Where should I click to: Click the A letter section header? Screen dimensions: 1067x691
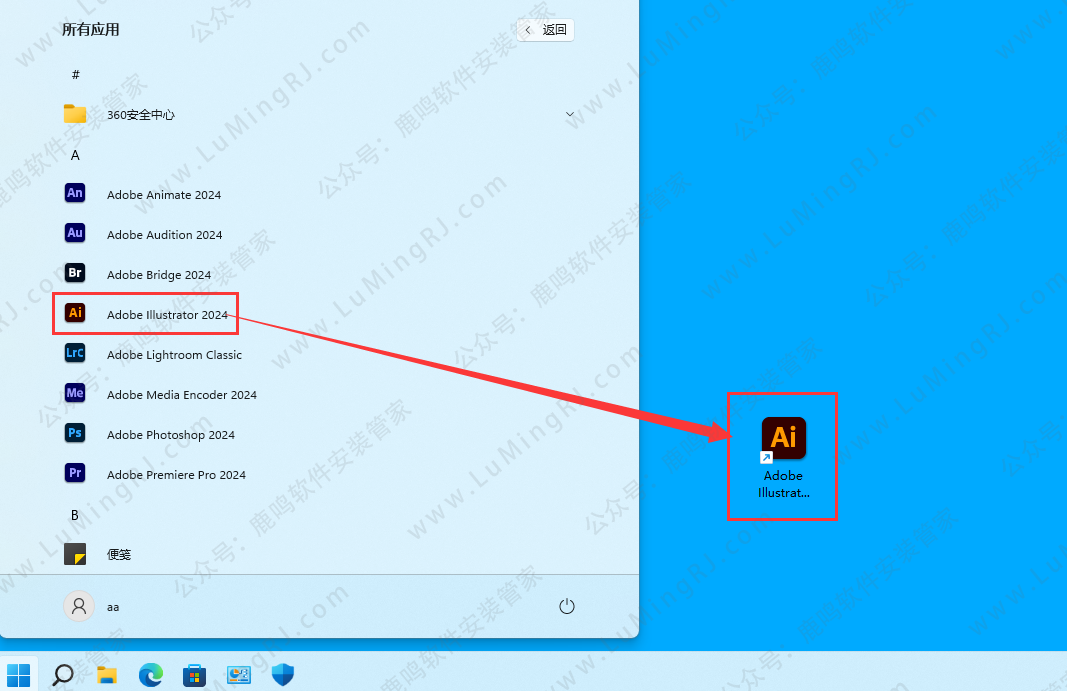[x=76, y=155]
